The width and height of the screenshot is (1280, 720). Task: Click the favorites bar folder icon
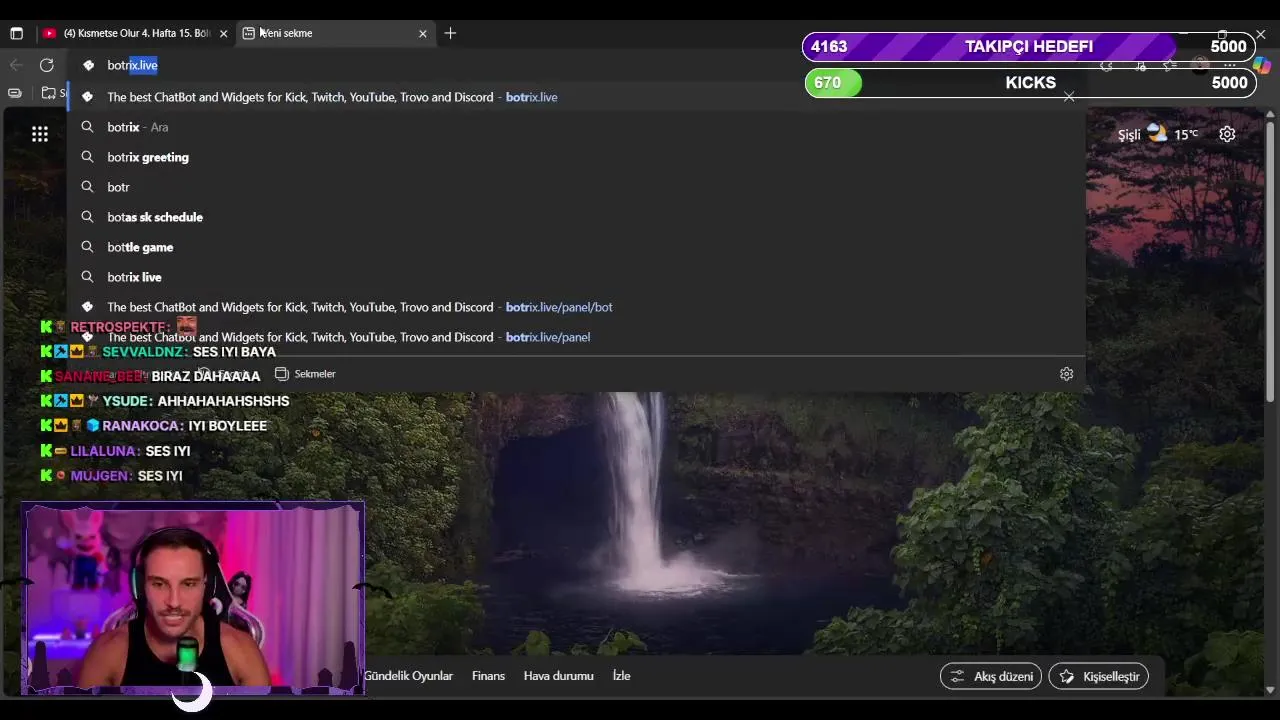(x=48, y=93)
